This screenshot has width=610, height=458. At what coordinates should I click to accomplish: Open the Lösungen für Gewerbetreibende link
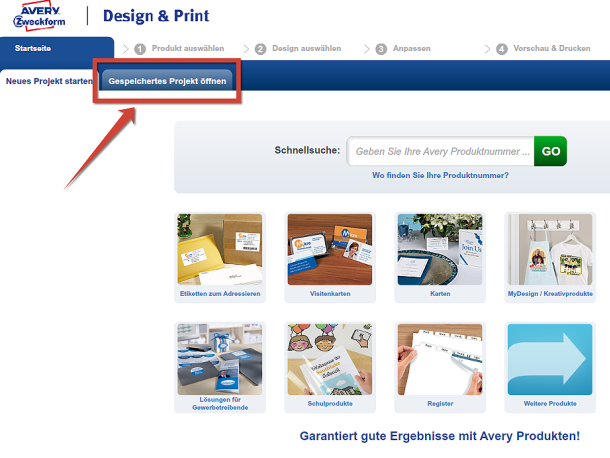[x=220, y=404]
